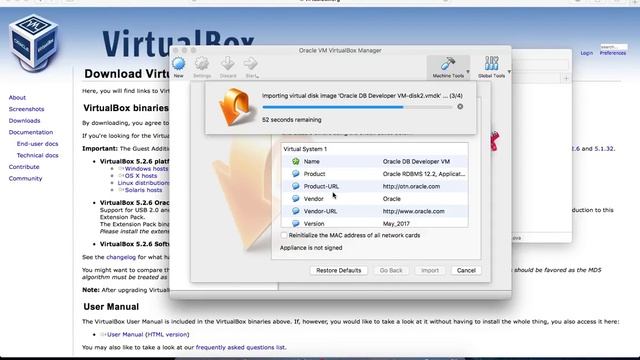Click the 5.1.32 version link

(604, 149)
